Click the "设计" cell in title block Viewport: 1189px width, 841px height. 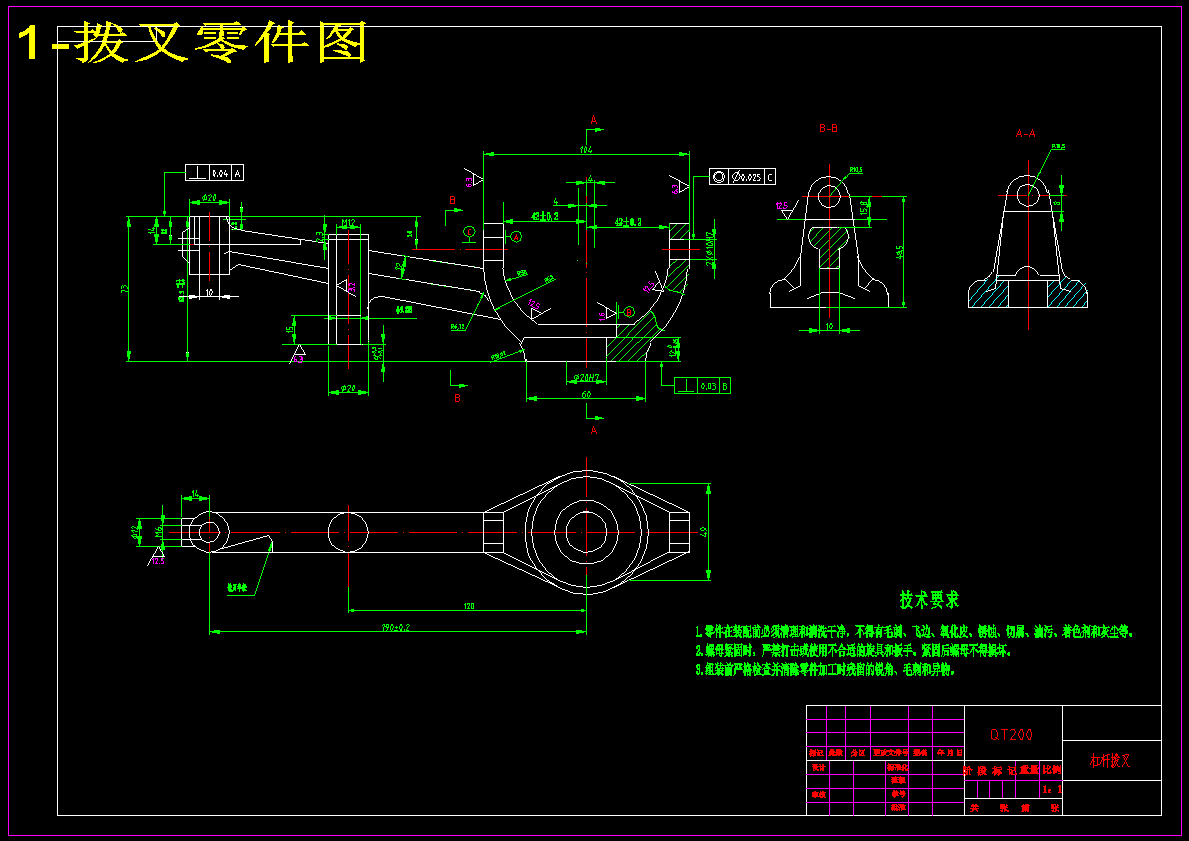coord(818,767)
